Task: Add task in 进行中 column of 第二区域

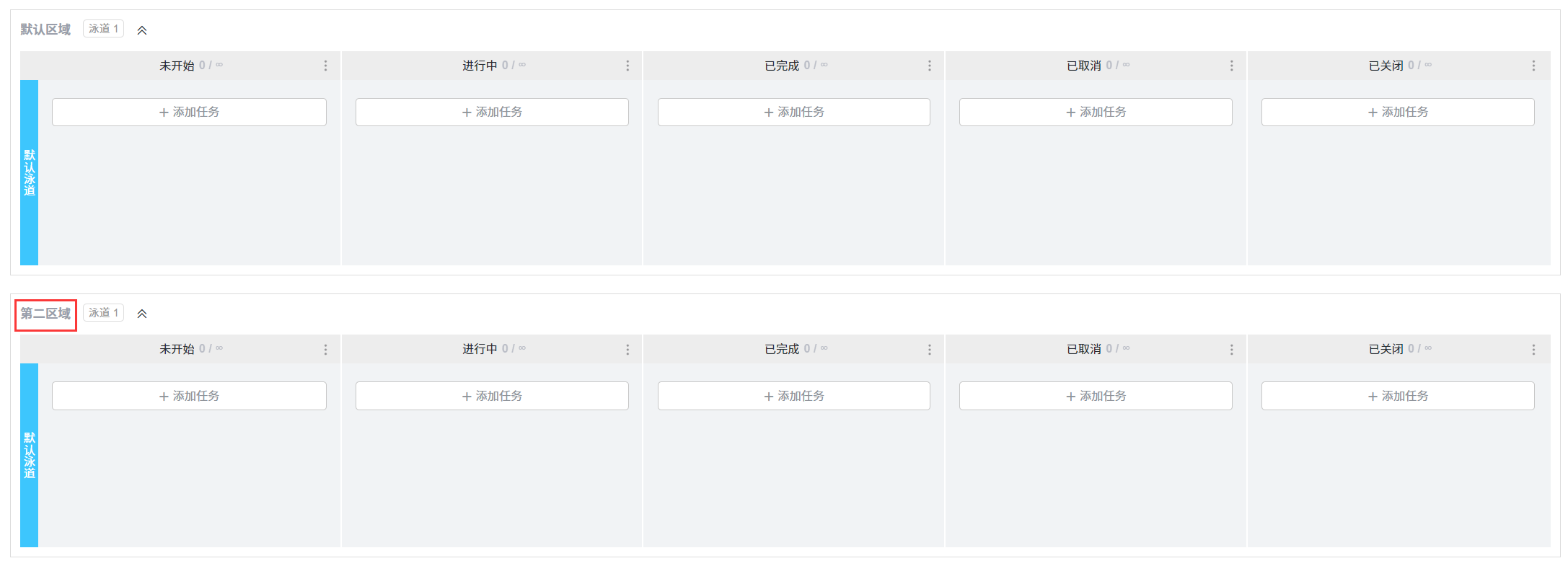Action: click(492, 396)
